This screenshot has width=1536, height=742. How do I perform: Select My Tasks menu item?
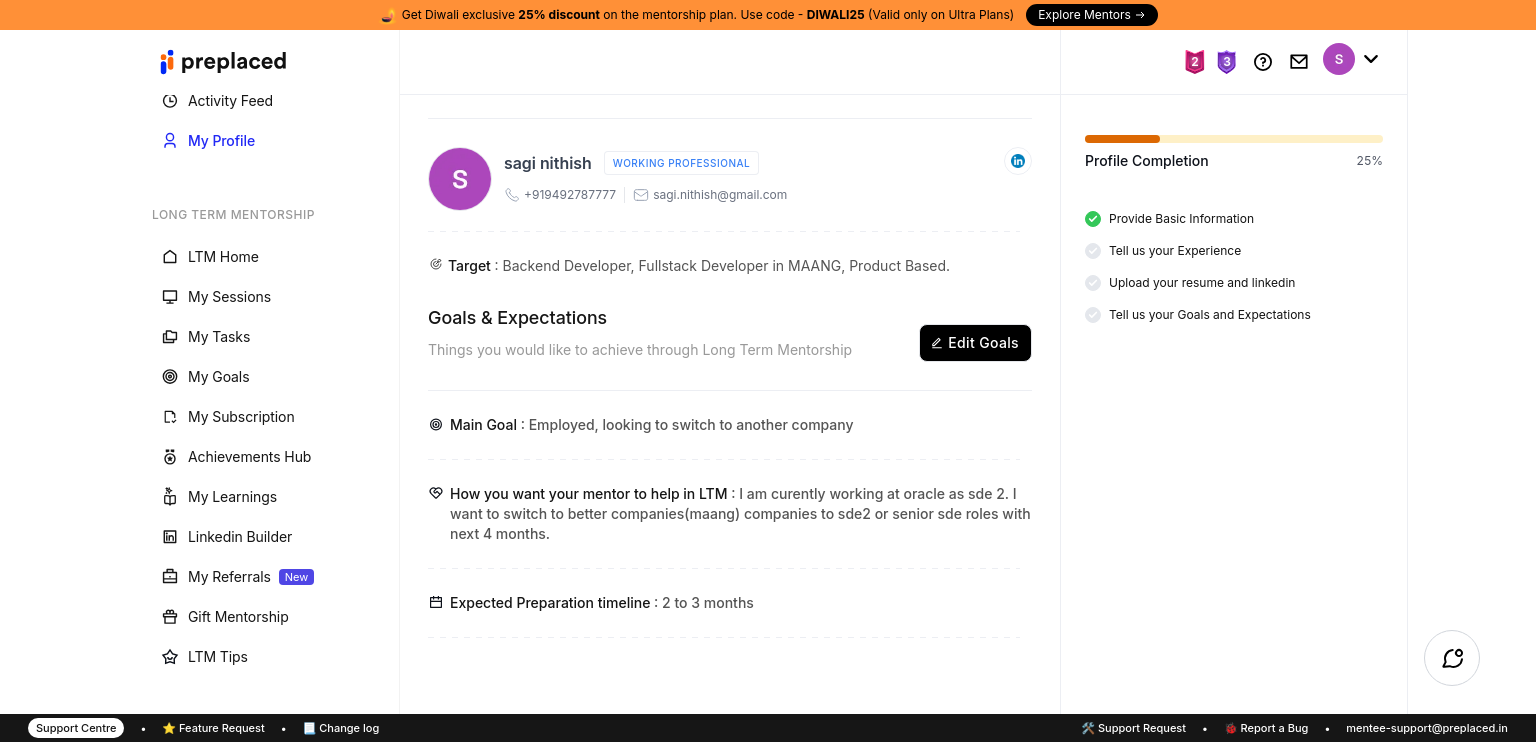pyautogui.click(x=219, y=337)
